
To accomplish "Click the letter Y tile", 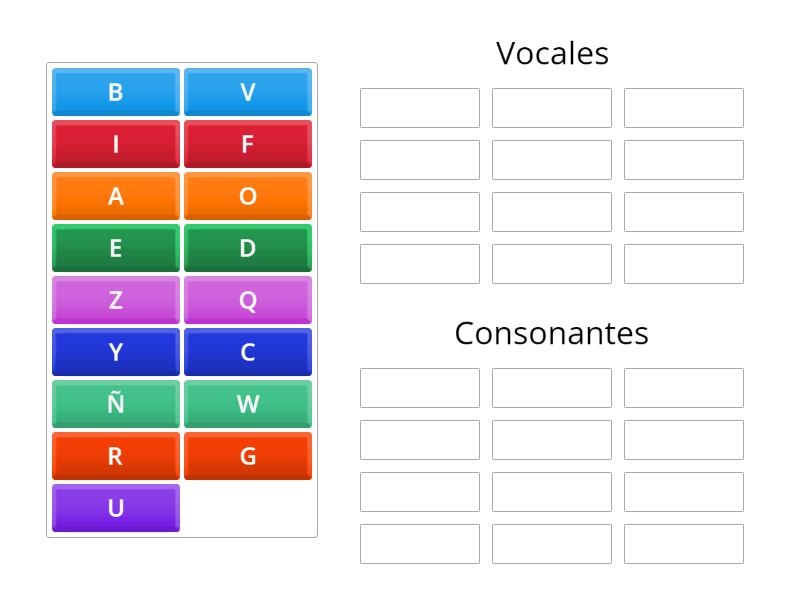I will coord(115,352).
